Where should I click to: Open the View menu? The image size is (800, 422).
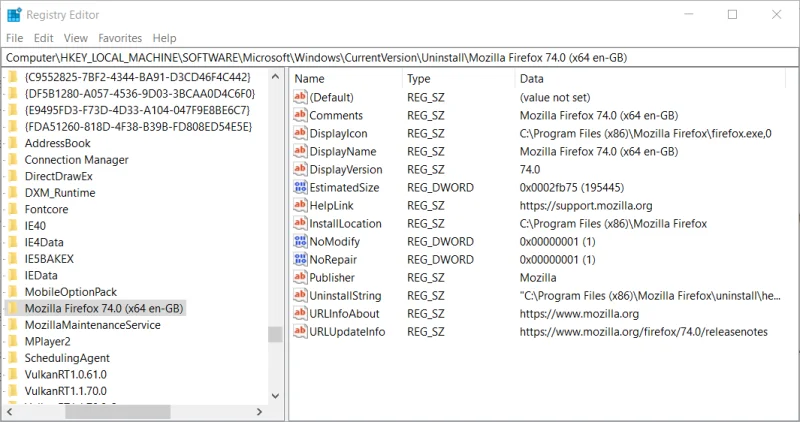(76, 38)
